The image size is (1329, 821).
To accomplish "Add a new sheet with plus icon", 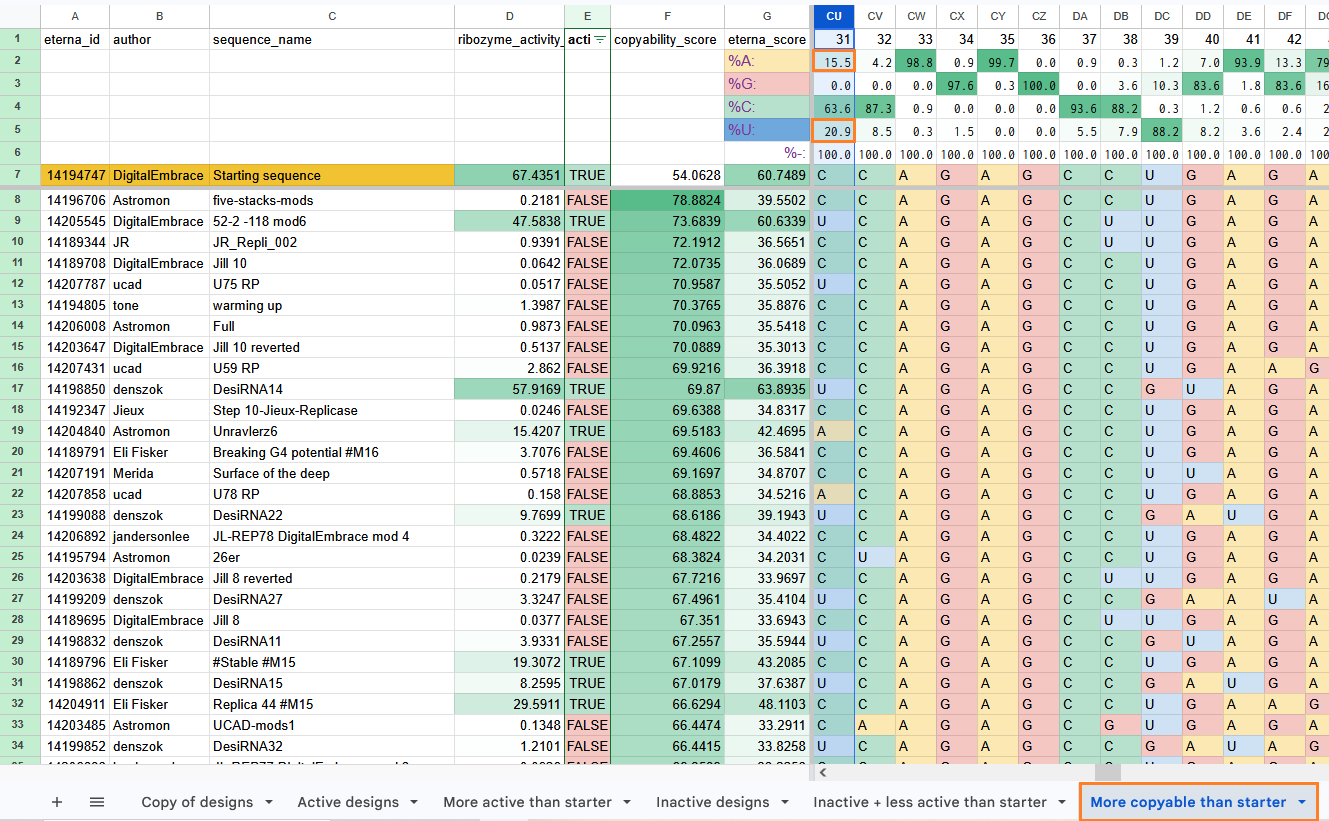I will click(x=57, y=802).
